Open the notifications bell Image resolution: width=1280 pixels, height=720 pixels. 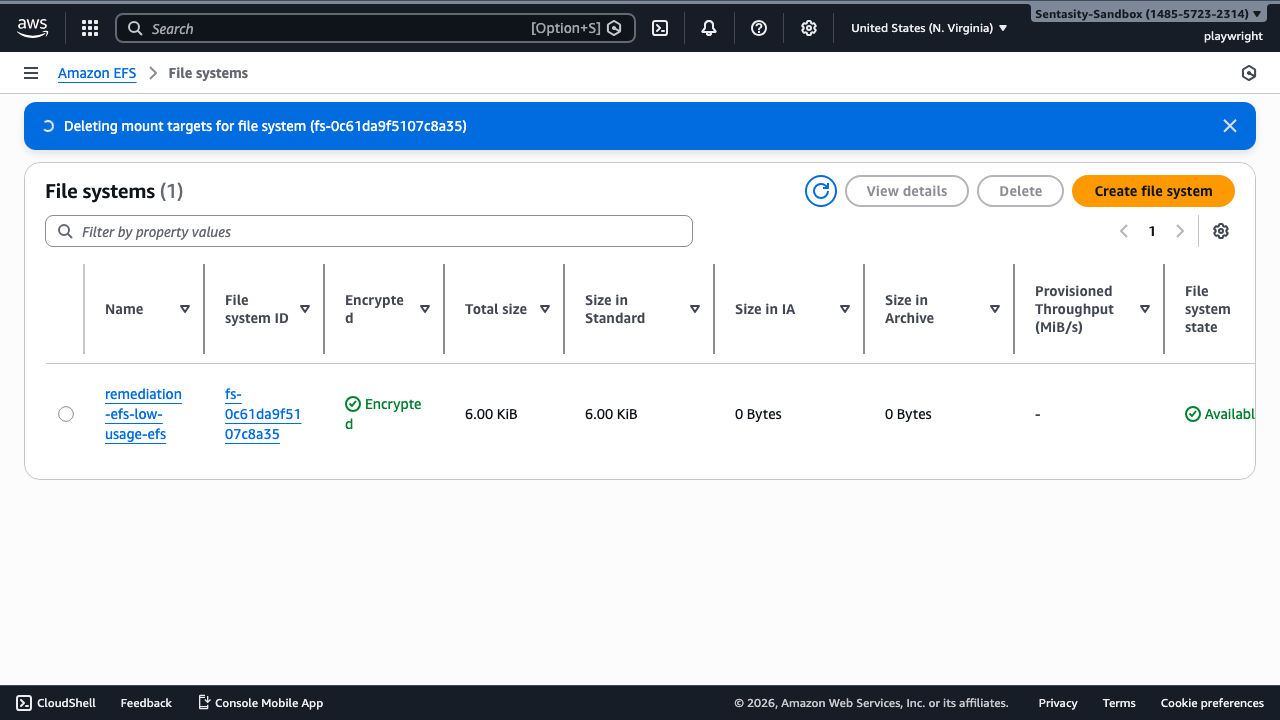709,28
